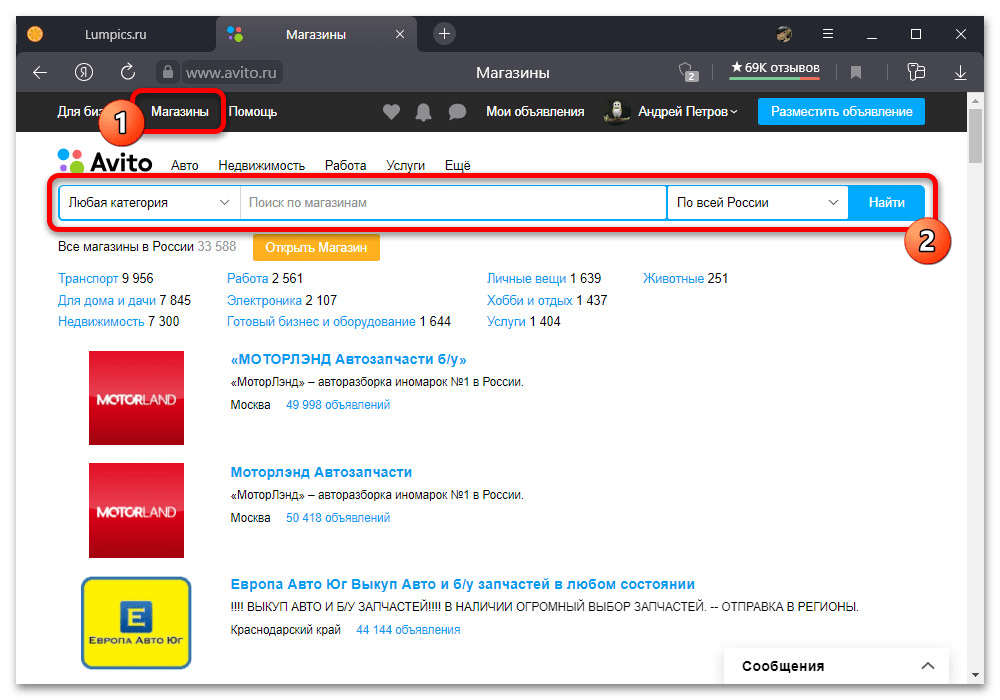Open favorites via the heart icon
1000x700 pixels.
[391, 112]
